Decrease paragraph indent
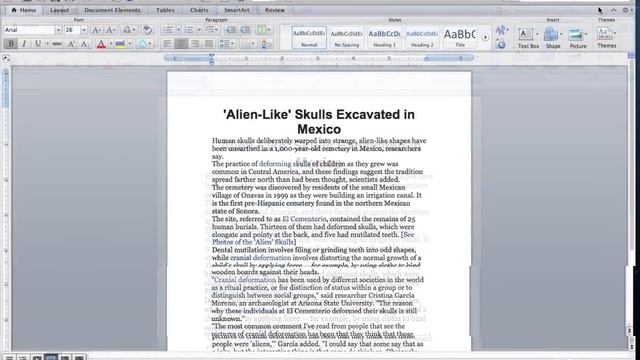Image resolution: width=640 pixels, height=360 pixels. point(231,30)
